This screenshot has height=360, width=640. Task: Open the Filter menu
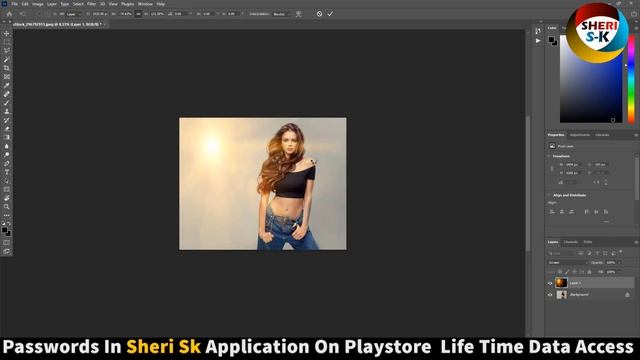(x=91, y=4)
